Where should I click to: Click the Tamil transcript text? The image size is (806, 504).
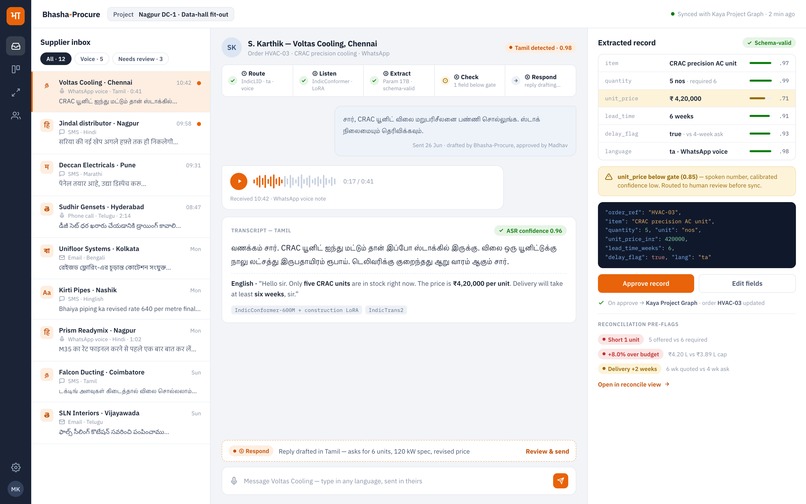coord(394,255)
